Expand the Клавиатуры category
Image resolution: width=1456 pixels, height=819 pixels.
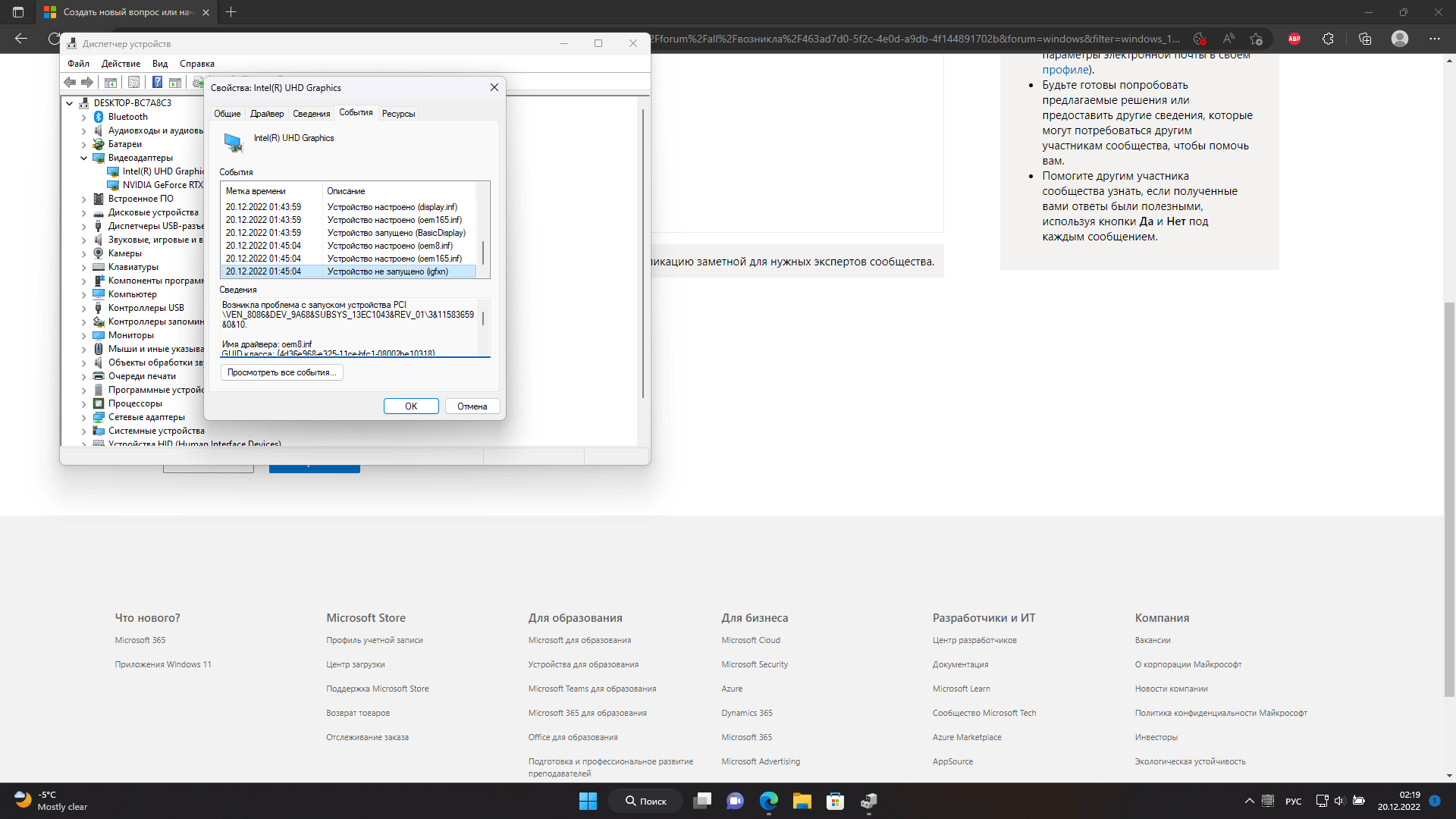[x=84, y=267]
